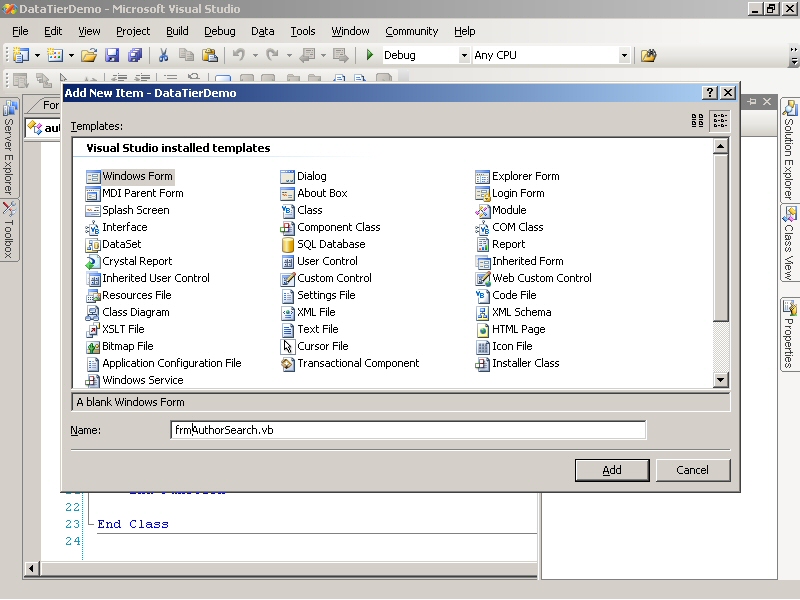
Task: Choose the Windows Service template
Action: (135, 380)
